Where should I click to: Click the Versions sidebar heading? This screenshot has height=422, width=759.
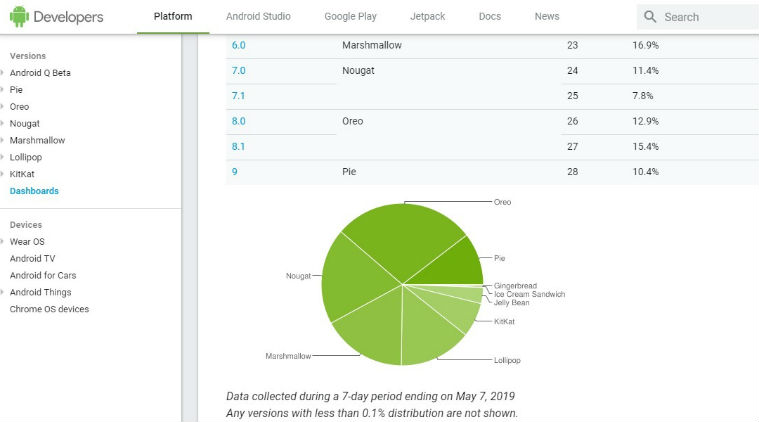coord(28,56)
